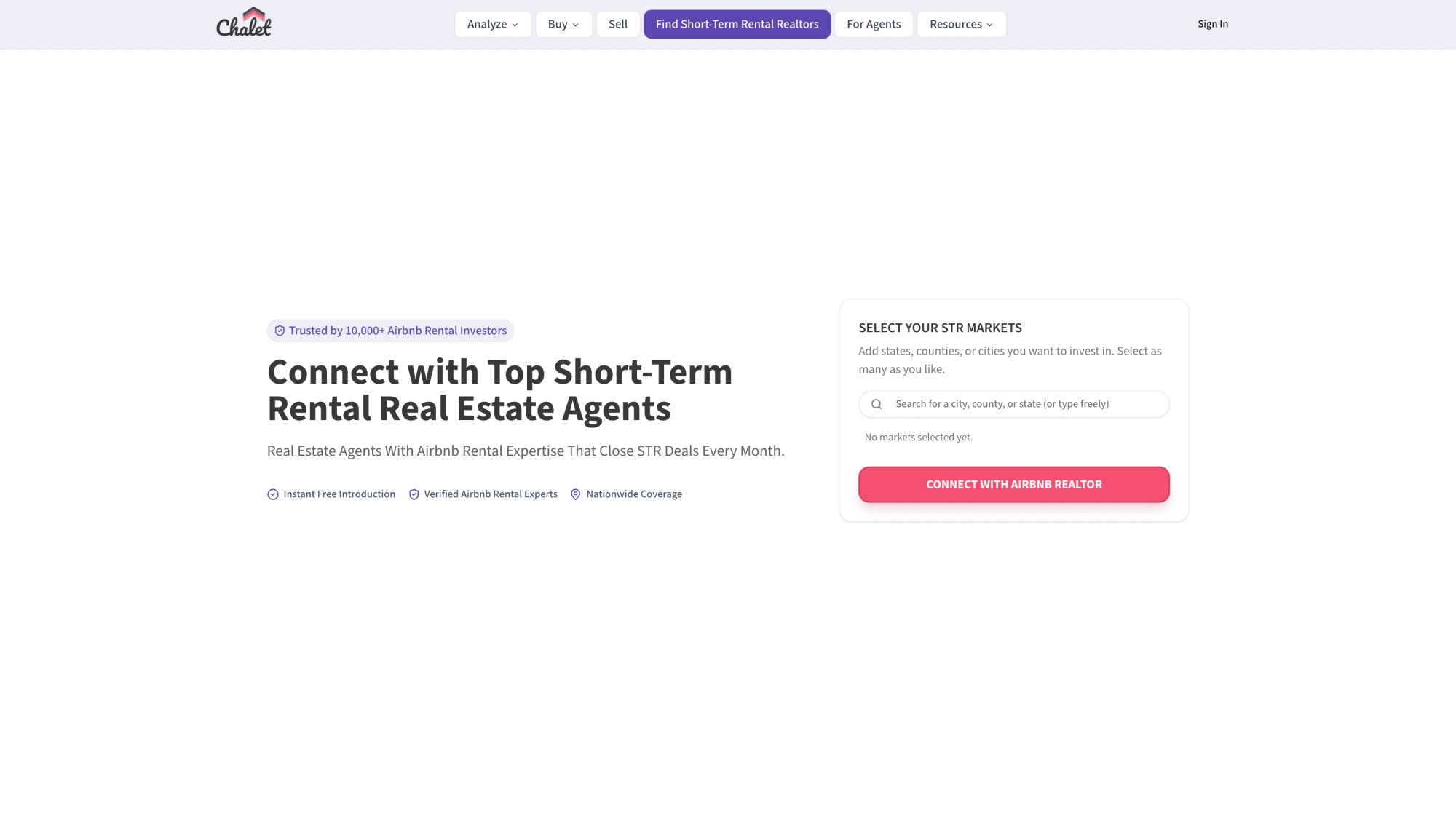Click the shield icon beside Verified Airbnb Rental Experts

(414, 494)
